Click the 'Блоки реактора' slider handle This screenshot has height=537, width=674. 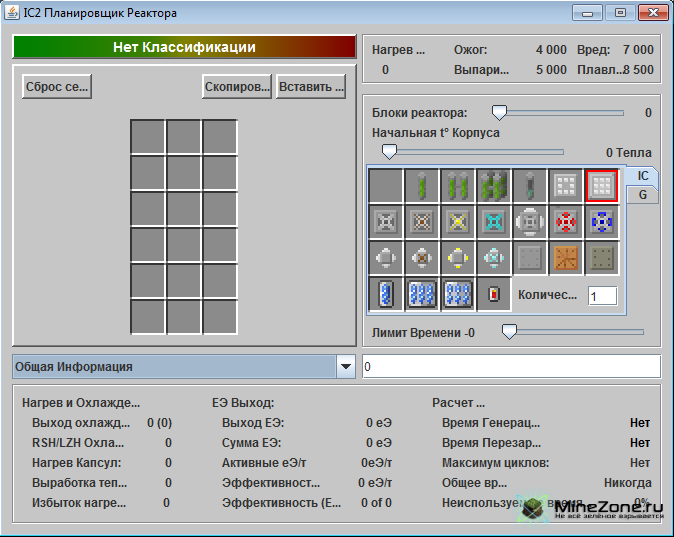499,113
